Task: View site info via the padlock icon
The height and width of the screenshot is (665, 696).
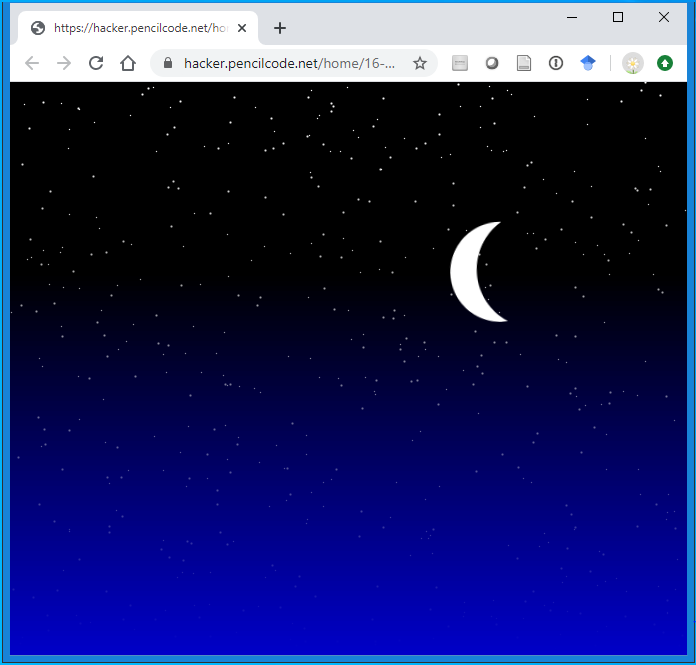Action: coord(168,63)
